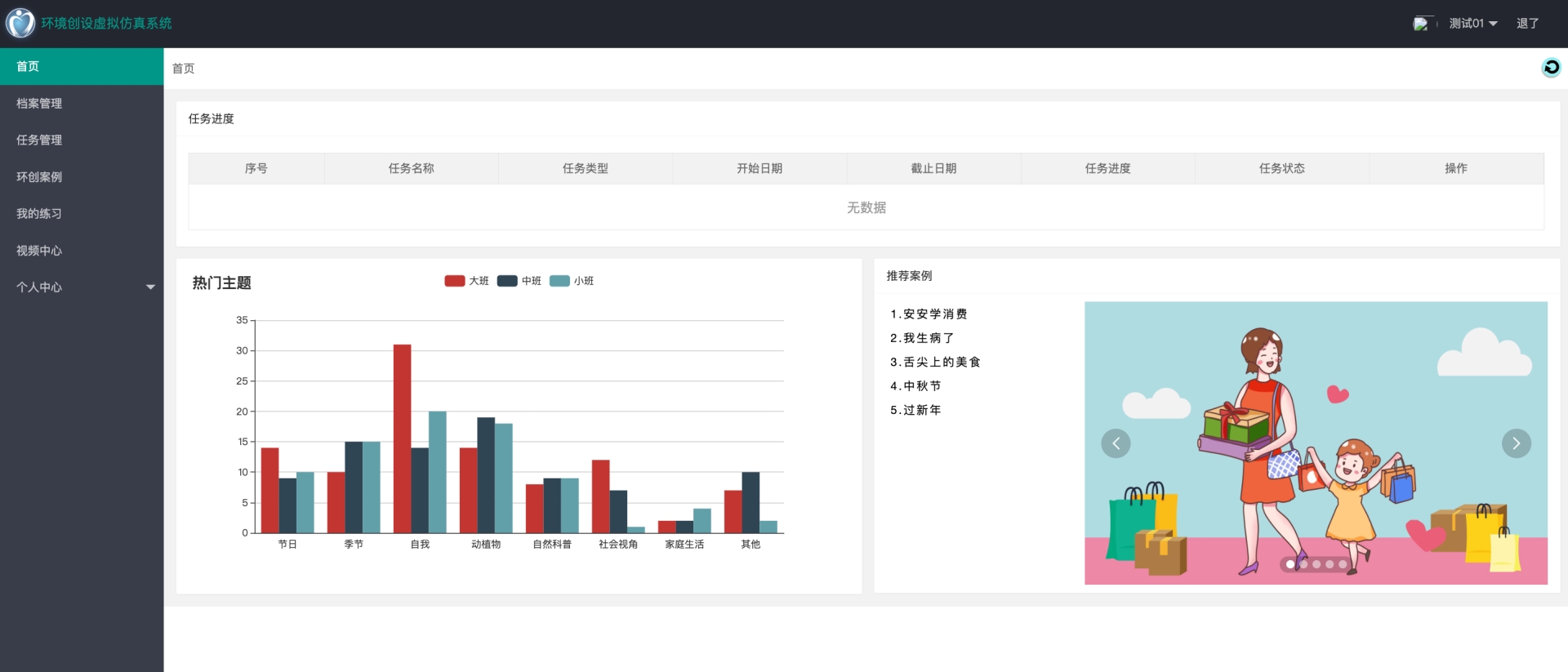This screenshot has width=1568, height=672.
Task: Go to previous carousel slide
Action: click(x=1116, y=443)
